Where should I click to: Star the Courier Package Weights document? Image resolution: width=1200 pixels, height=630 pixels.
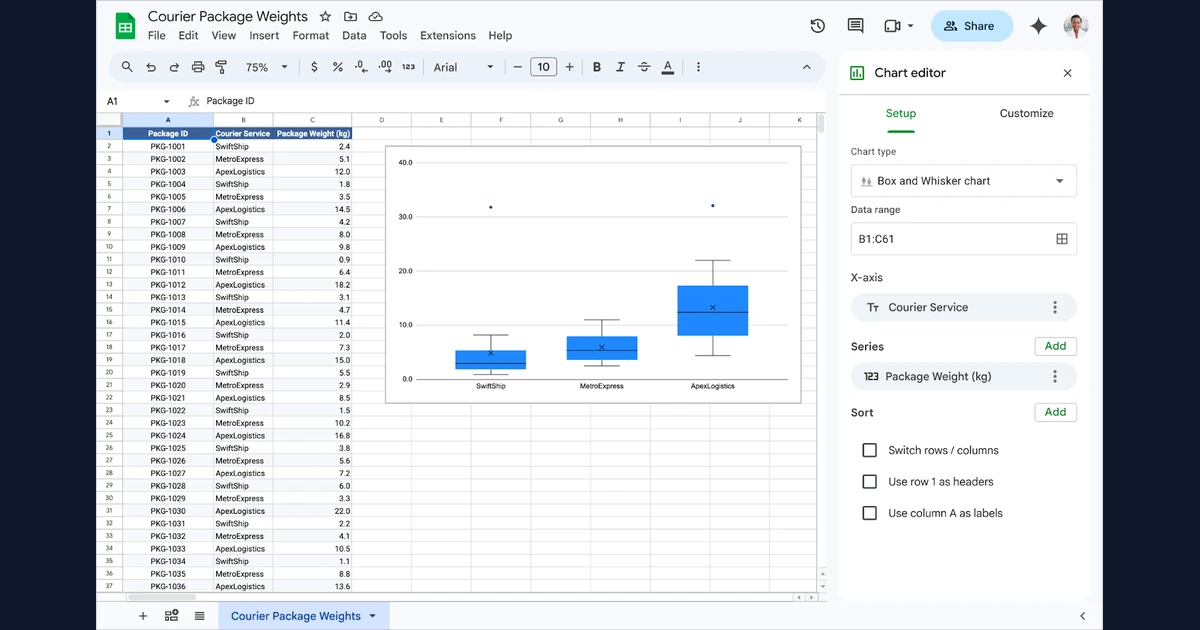click(x=325, y=17)
